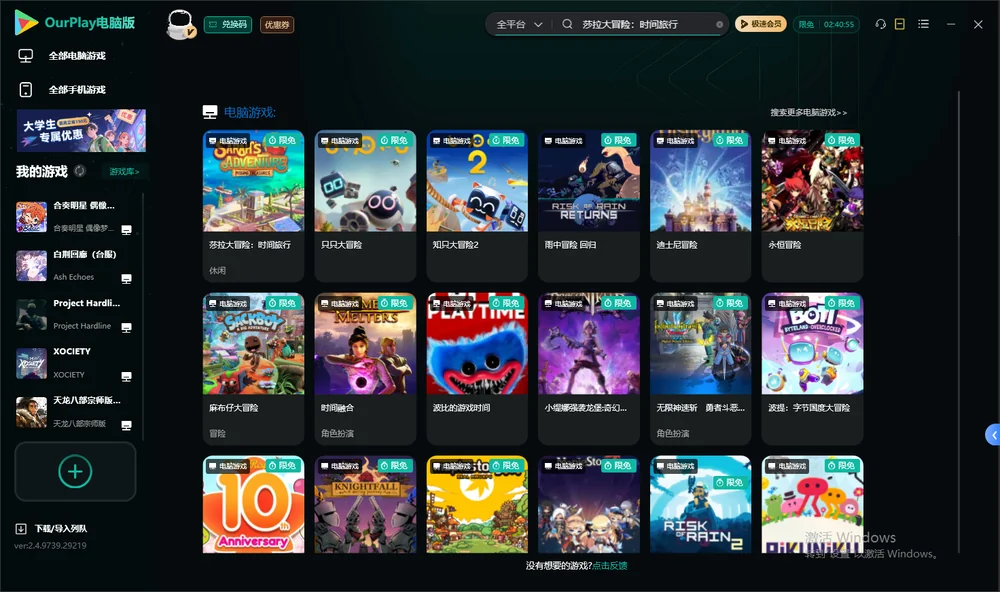Click the 大学生专属优惠 banner
The width and height of the screenshot is (1000, 592).
[x=81, y=130]
